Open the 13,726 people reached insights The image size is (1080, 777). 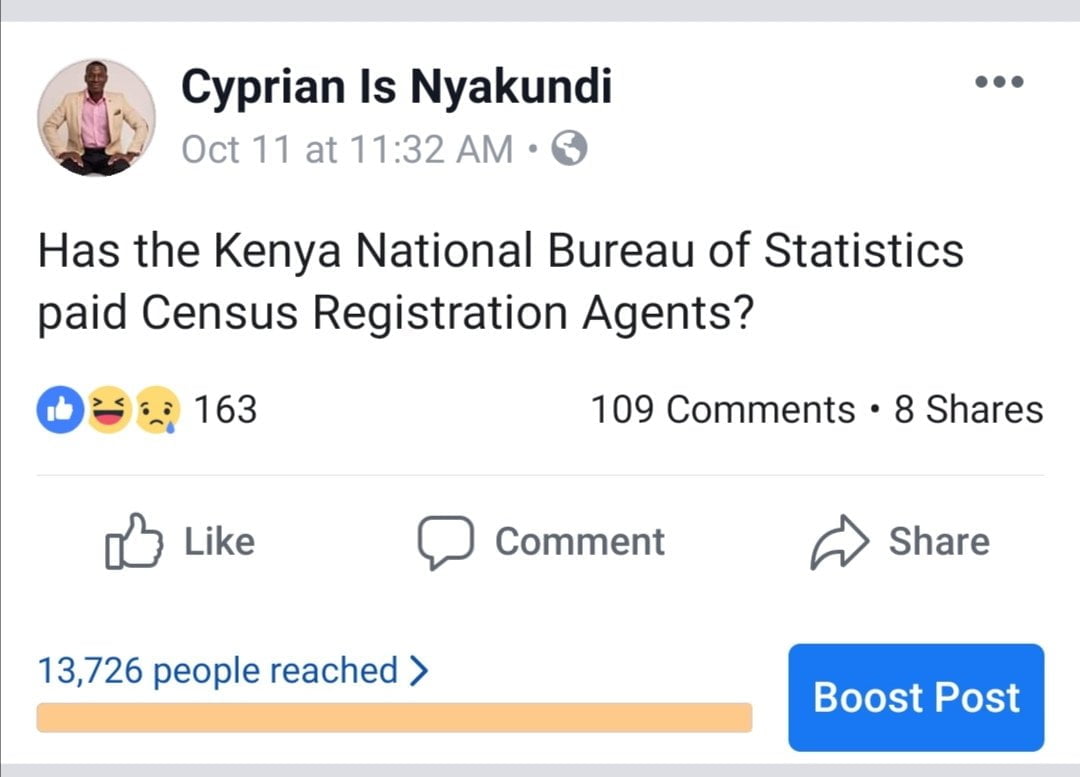tap(218, 670)
